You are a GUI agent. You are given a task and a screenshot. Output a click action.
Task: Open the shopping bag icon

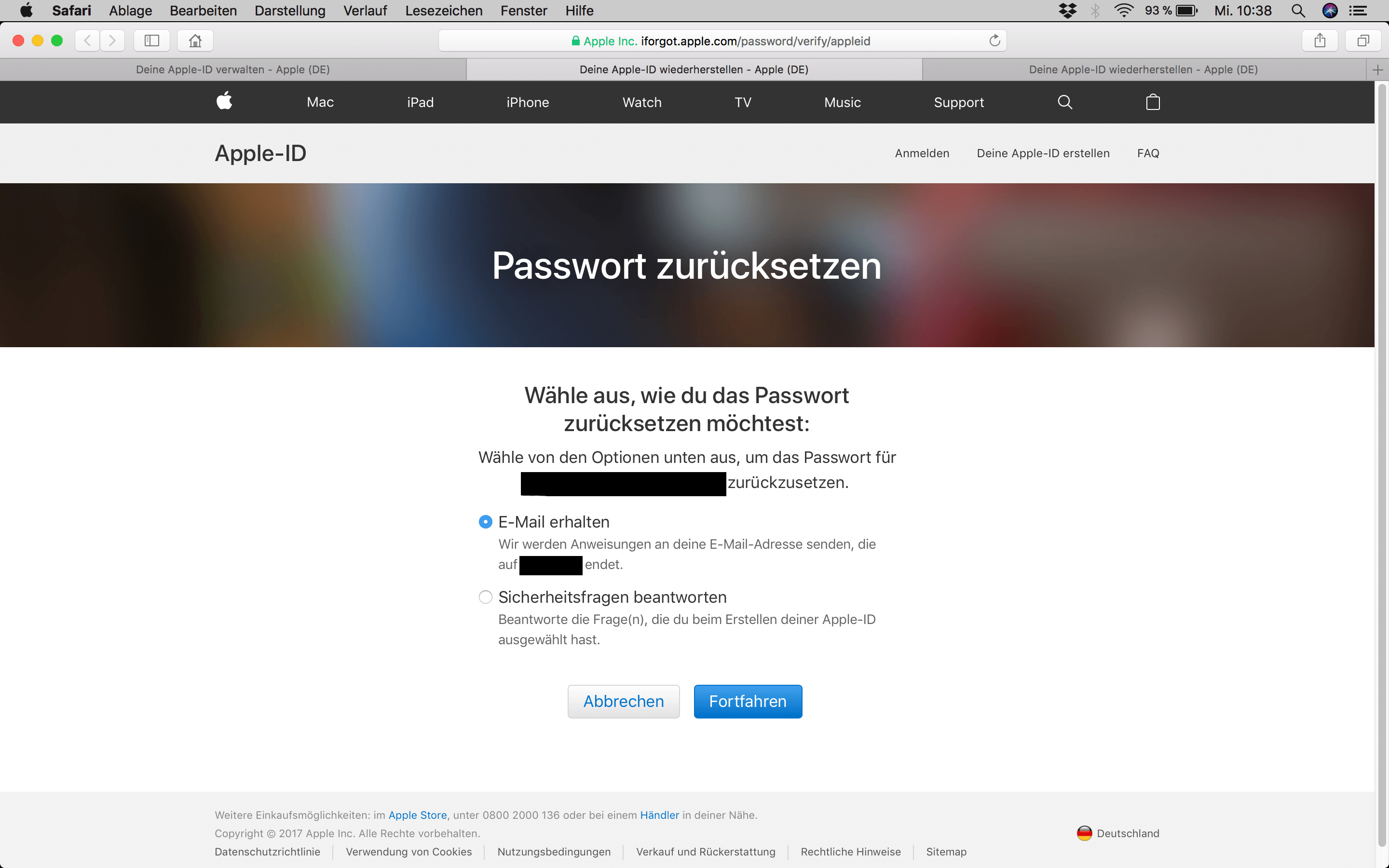coord(1153,102)
